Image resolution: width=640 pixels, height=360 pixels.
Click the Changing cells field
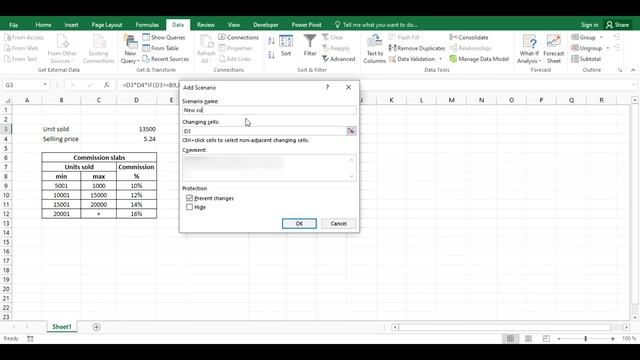(264, 131)
